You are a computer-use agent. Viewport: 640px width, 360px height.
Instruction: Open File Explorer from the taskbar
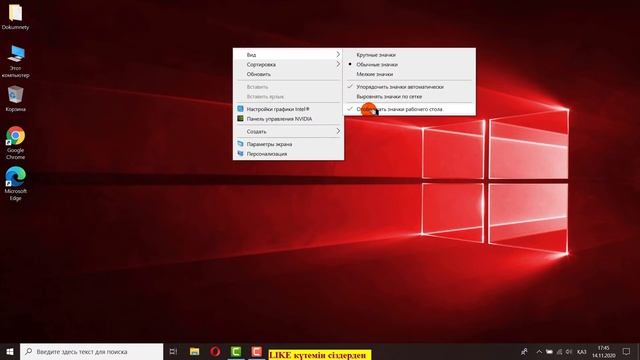point(194,351)
